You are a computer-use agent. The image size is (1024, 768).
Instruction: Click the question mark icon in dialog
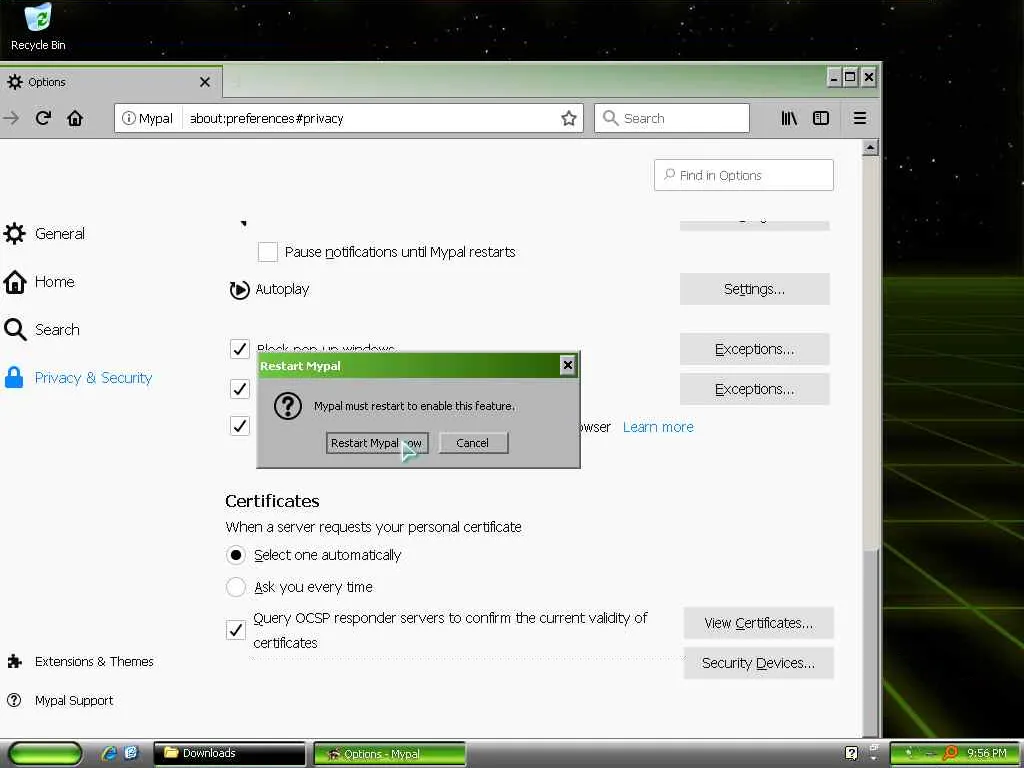pos(287,406)
